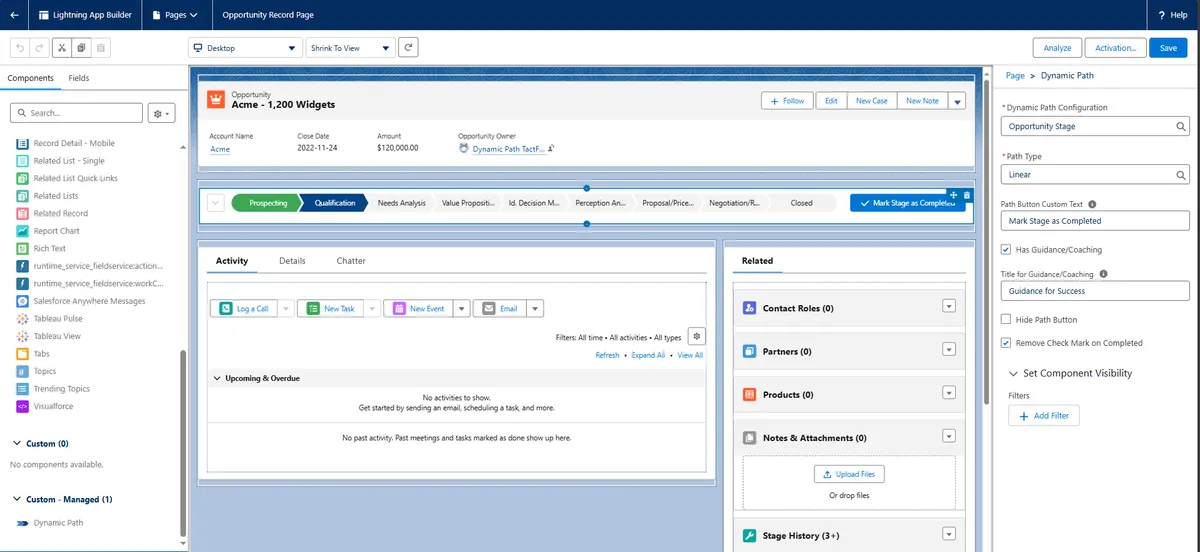The width and height of the screenshot is (1200, 552).
Task: Switch to the Fields tab
Action: coord(79,78)
